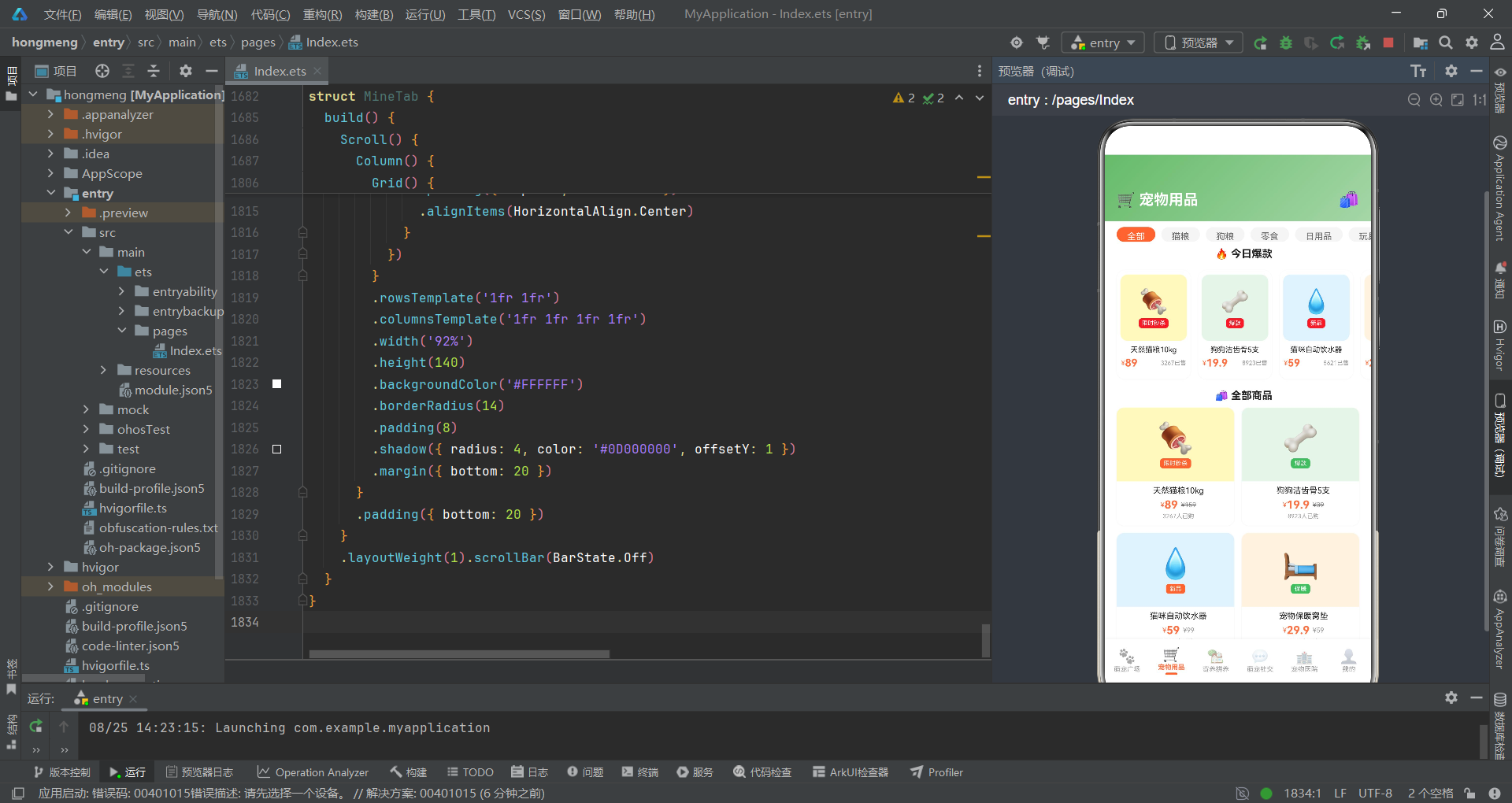Open the ArkUI检查器 tab
Viewport: 1512px width, 803px height.
point(850,772)
